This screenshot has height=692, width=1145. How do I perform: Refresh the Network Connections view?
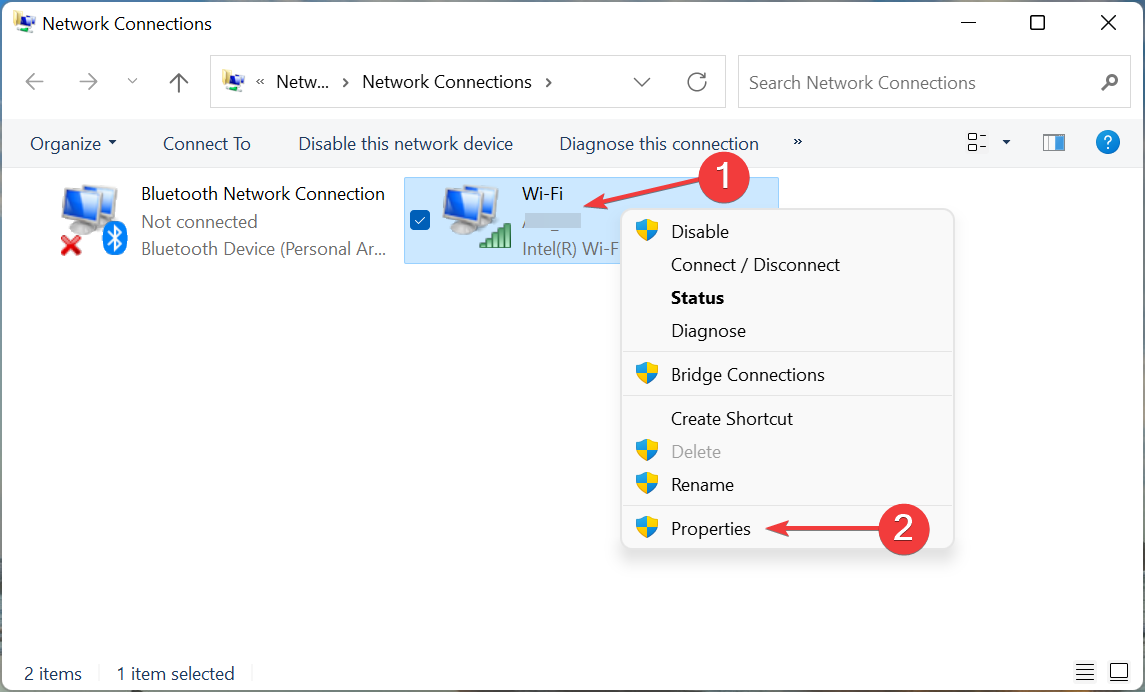pyautogui.click(x=696, y=82)
